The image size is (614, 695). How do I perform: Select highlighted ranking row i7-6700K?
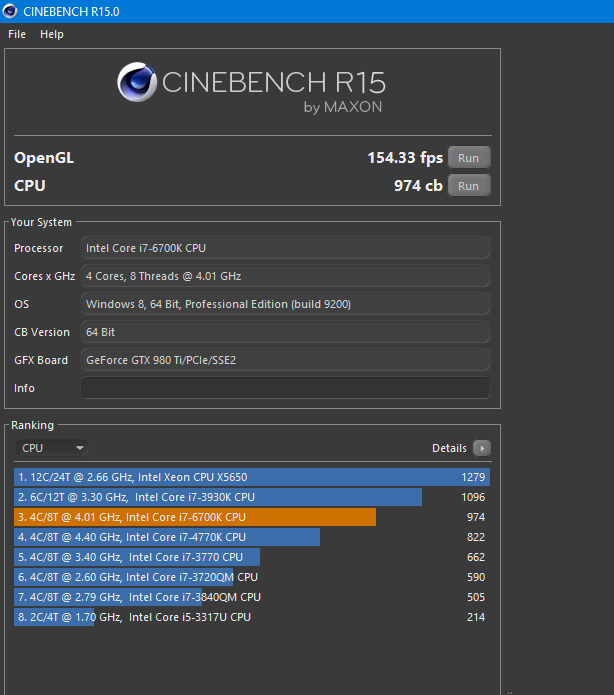[x=252, y=517]
